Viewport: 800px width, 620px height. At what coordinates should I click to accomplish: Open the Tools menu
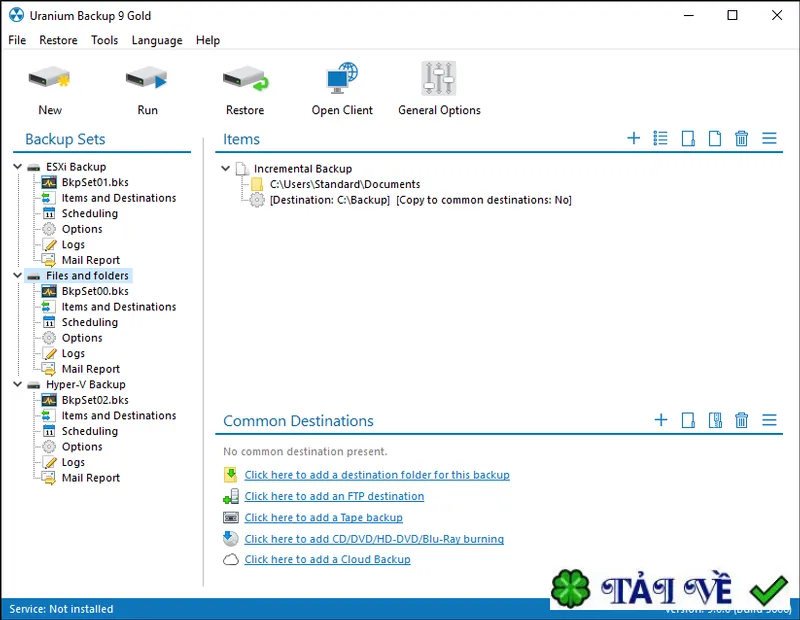click(x=105, y=40)
